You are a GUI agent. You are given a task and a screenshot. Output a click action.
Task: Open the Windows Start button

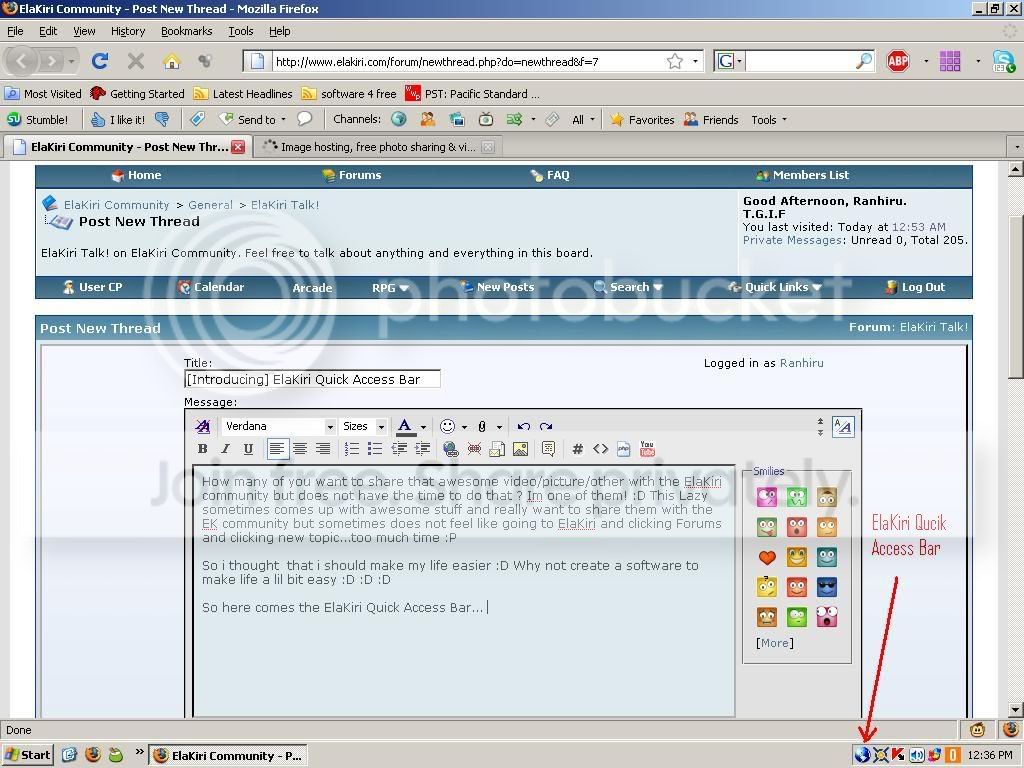[x=27, y=755]
